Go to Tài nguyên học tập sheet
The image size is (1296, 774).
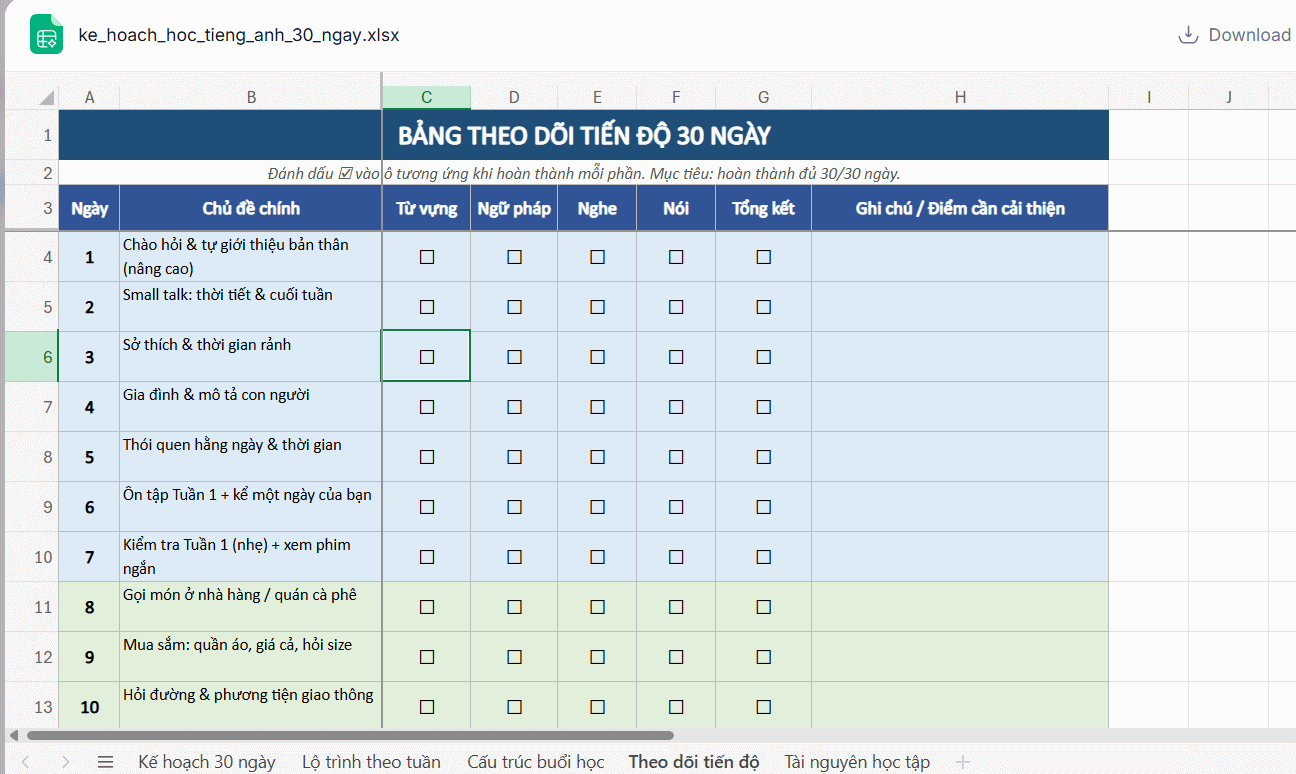[x=857, y=762]
